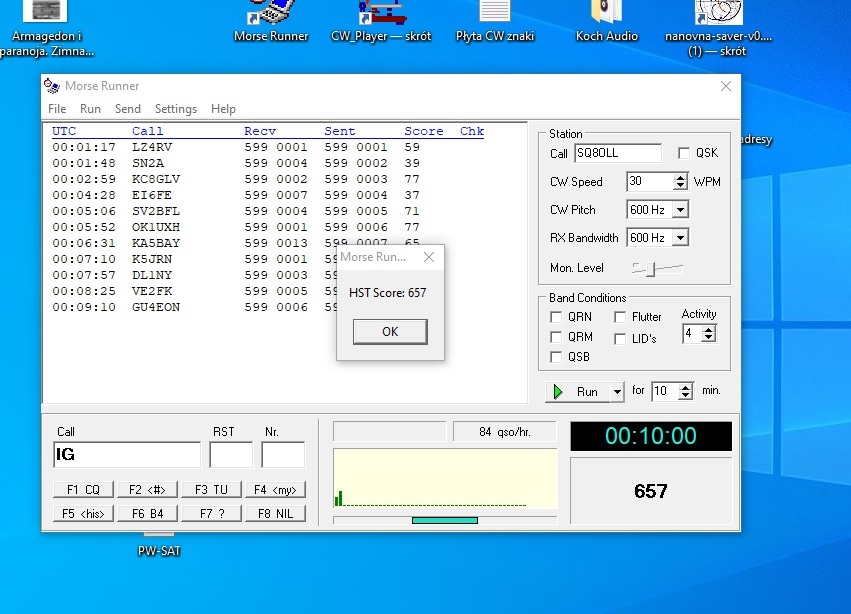Enable QRM band condition
This screenshot has height=614, width=851.
pos(556,337)
